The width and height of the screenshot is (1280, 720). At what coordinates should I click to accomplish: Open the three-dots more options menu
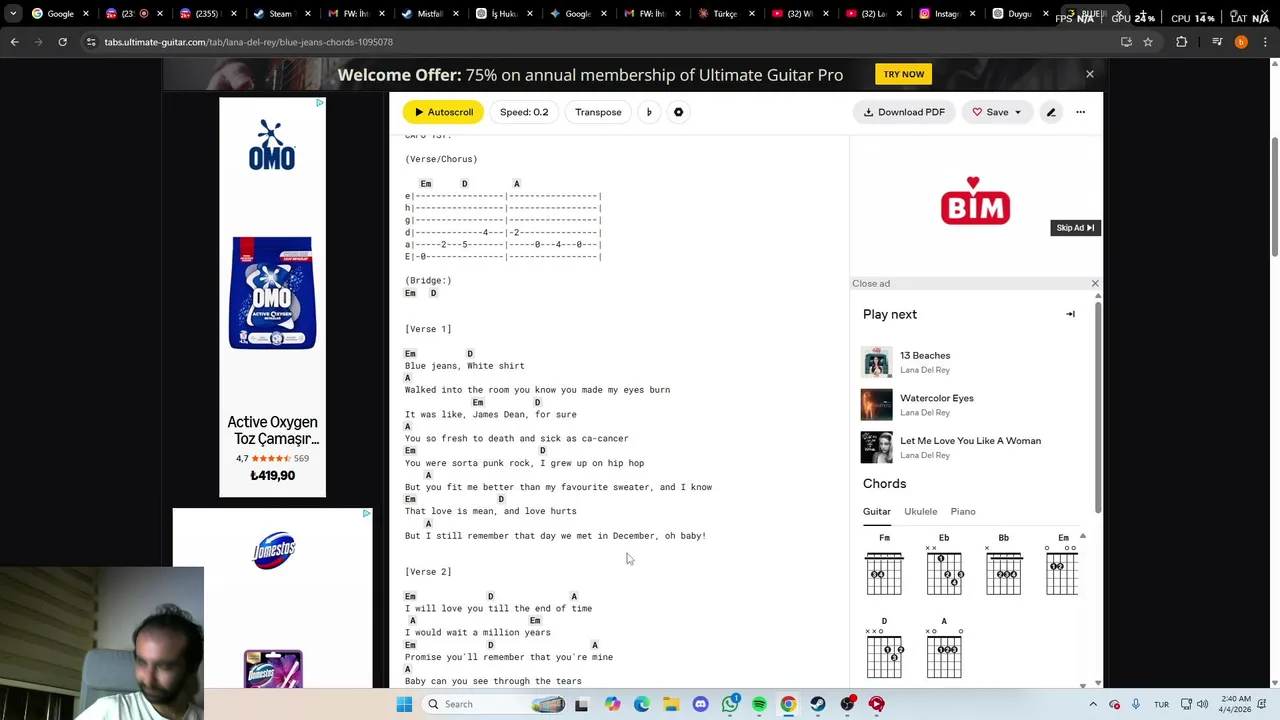(x=1080, y=112)
